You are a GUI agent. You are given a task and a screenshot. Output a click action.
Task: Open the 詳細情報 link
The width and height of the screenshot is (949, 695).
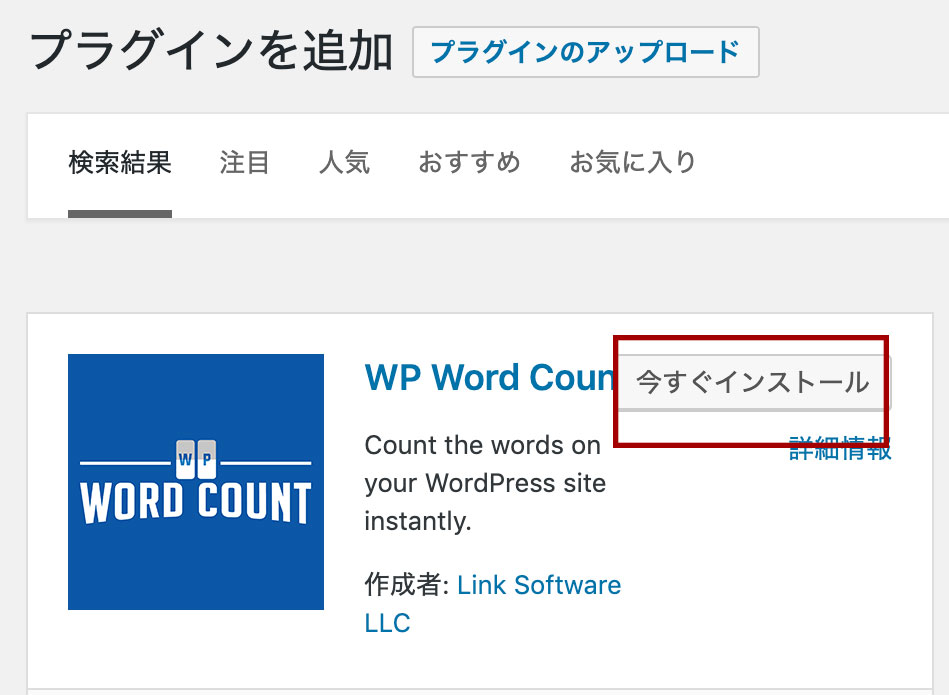point(840,449)
